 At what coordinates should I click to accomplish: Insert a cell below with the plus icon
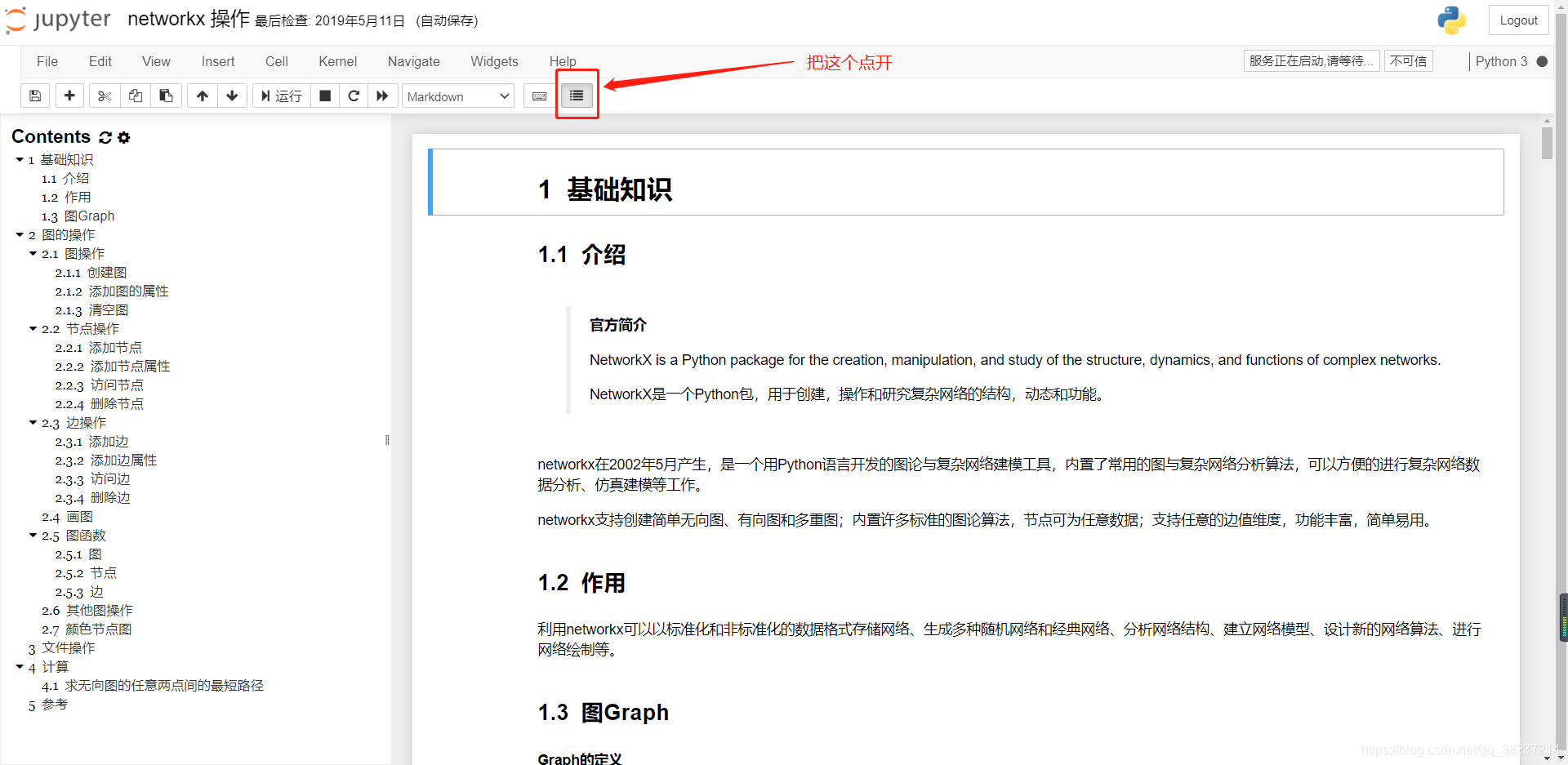pos(69,96)
